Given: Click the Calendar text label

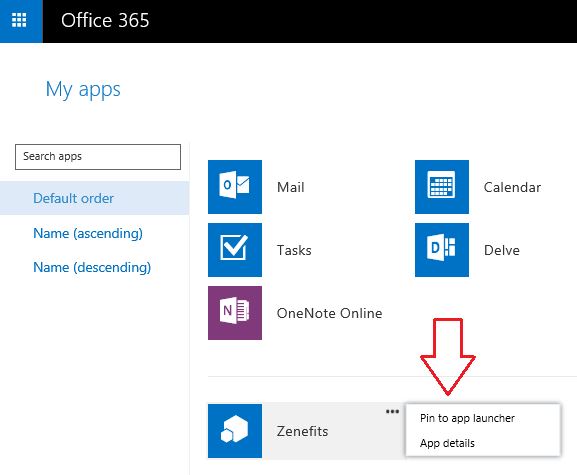Looking at the screenshot, I should [x=512, y=187].
